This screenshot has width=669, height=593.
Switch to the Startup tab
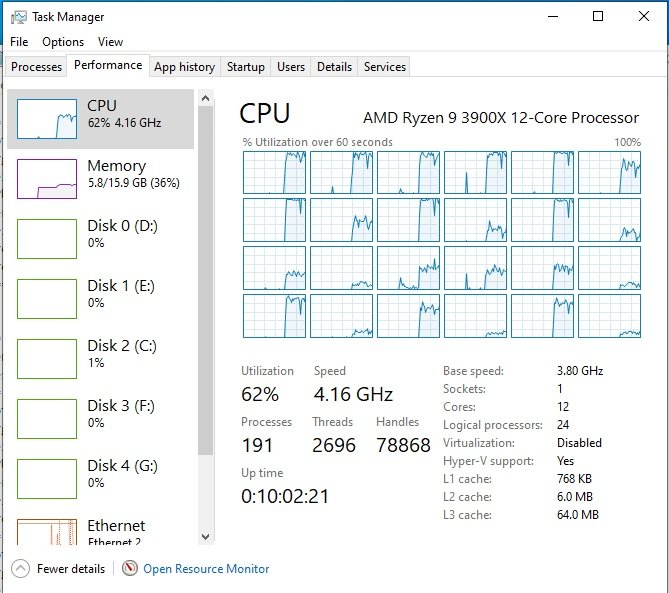pos(246,67)
